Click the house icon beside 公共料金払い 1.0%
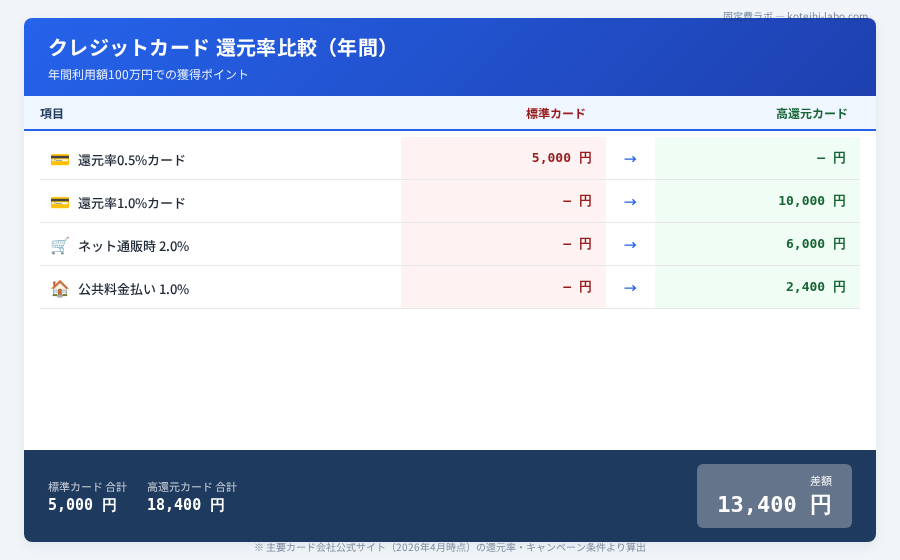Image resolution: width=900 pixels, height=560 pixels. 60,289
